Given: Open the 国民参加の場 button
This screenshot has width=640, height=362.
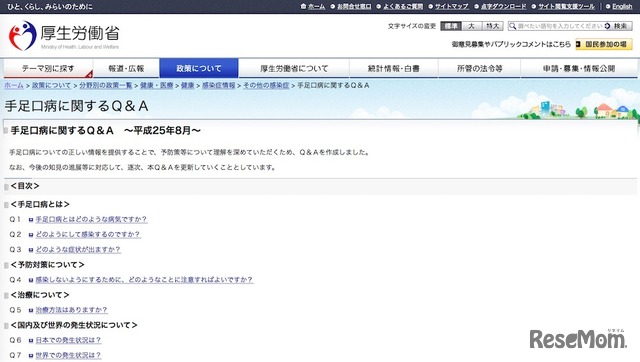Looking at the screenshot, I should (604, 44).
